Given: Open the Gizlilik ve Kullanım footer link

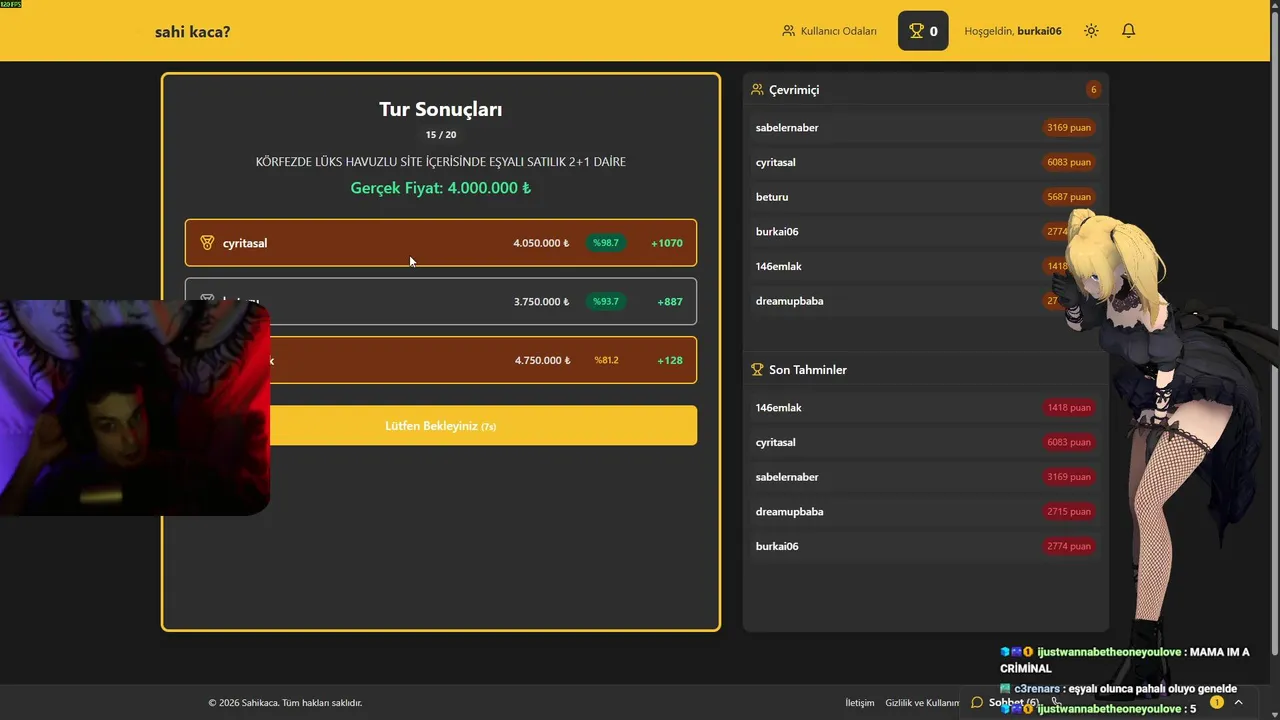Looking at the screenshot, I should [x=922, y=703].
